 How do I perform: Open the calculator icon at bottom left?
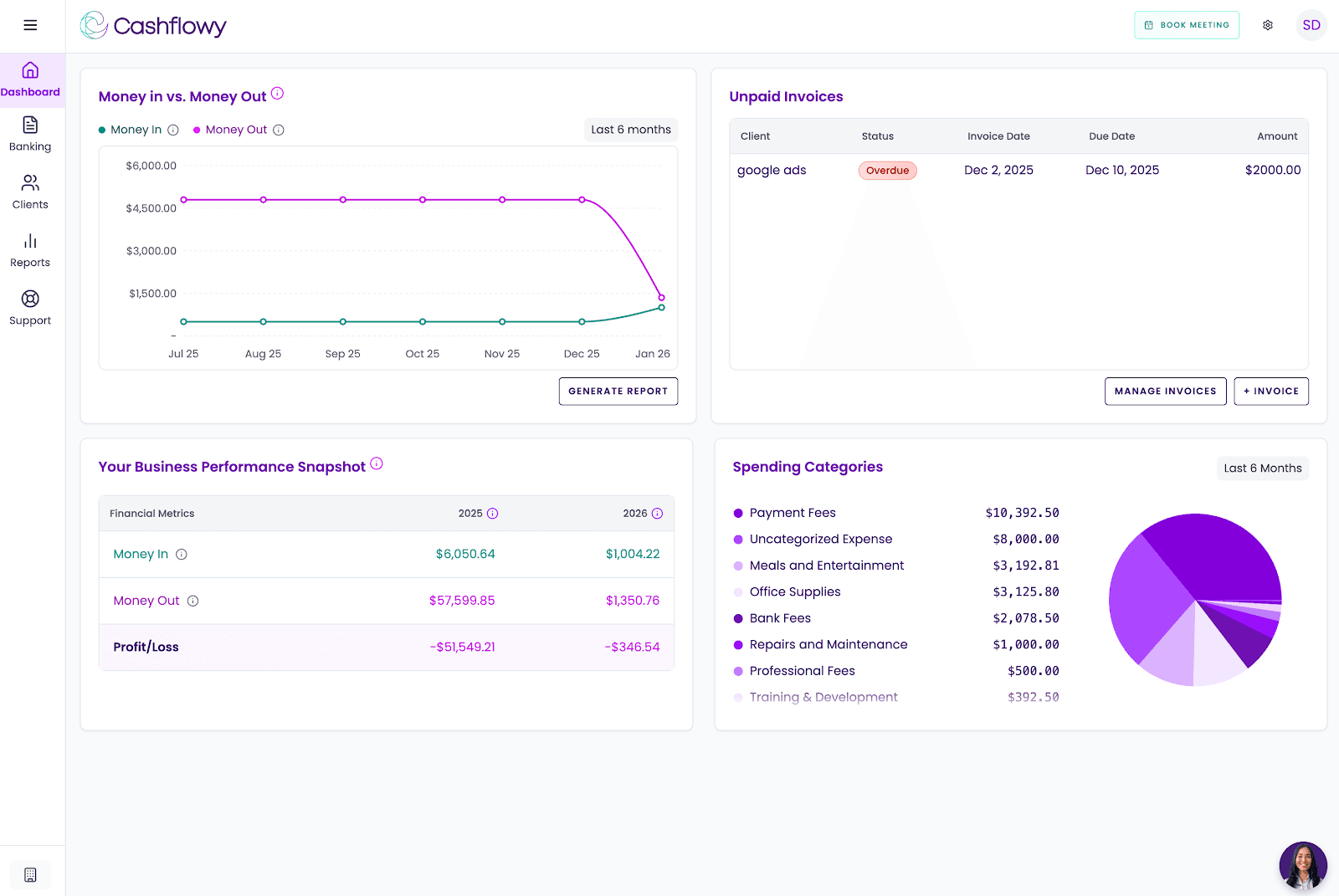[31, 873]
